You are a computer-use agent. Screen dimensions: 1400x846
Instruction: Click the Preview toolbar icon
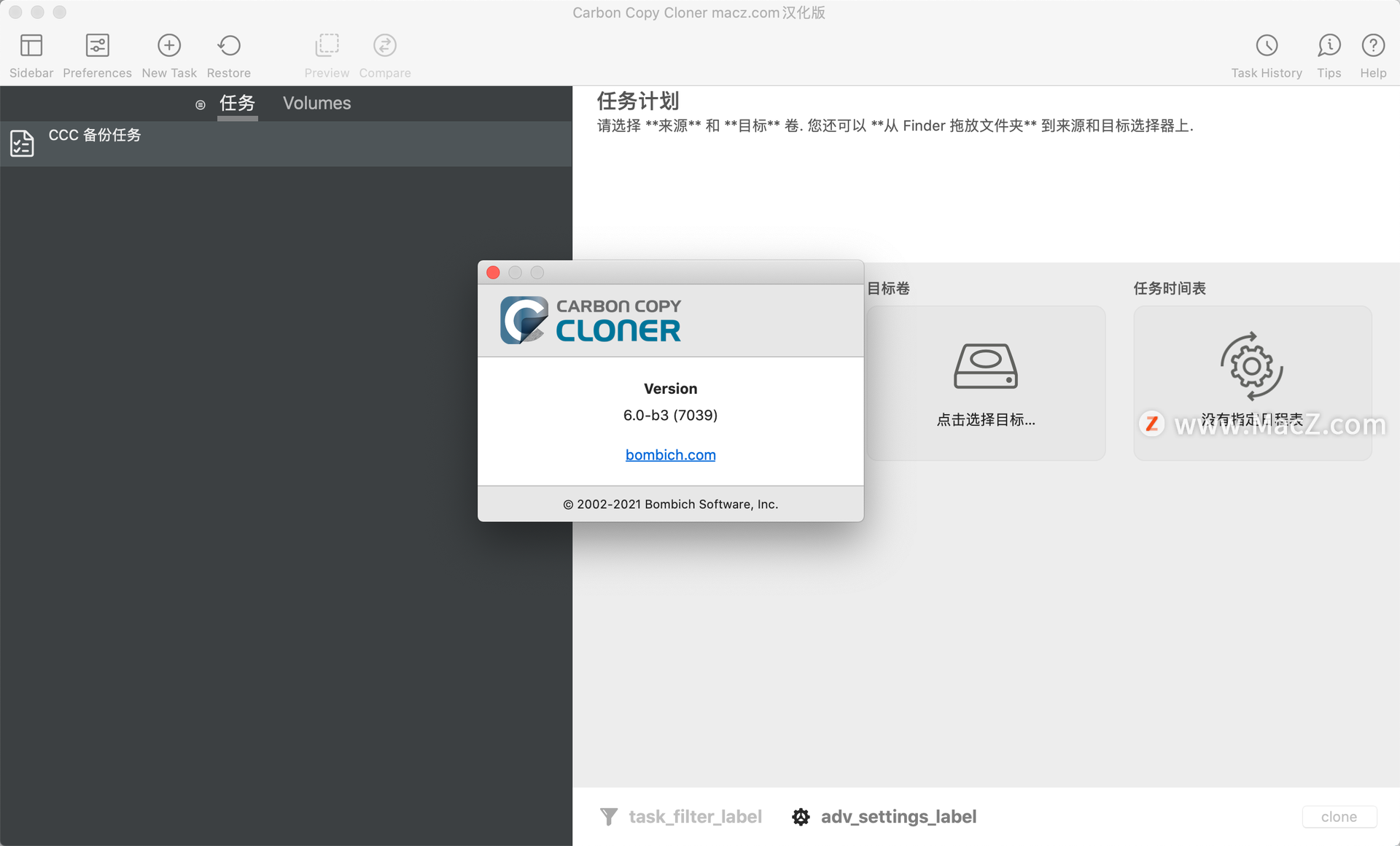(327, 46)
